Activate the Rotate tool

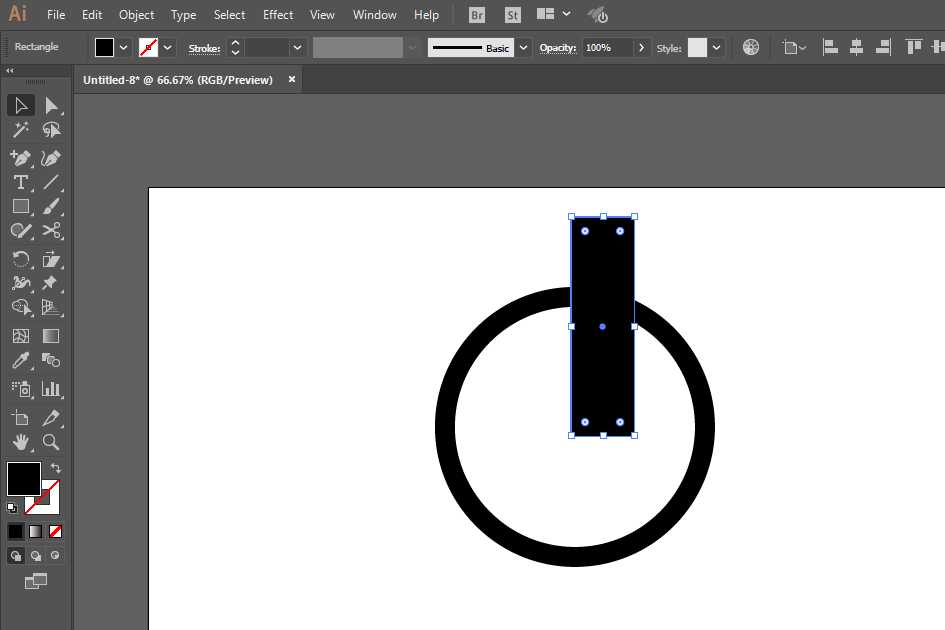pos(21,258)
